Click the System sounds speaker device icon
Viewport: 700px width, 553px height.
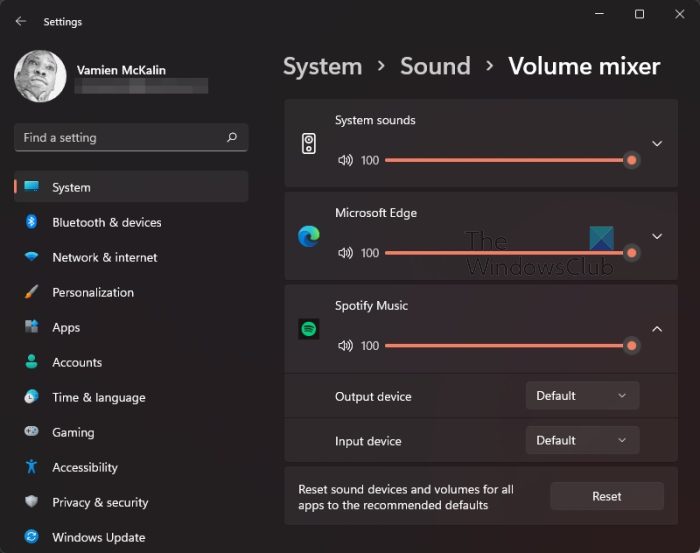(309, 143)
